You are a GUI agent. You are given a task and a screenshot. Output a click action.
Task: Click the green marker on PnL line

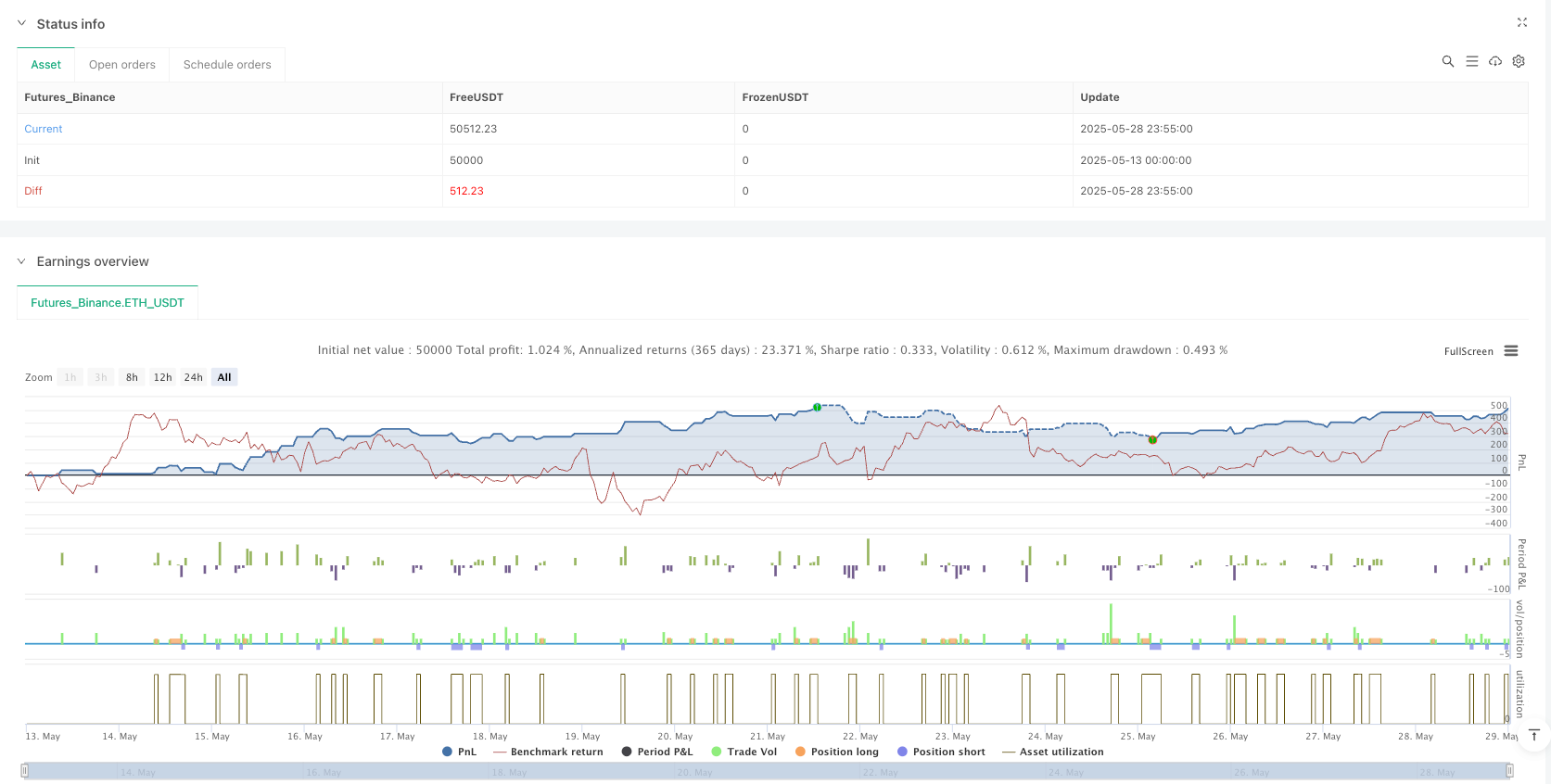(x=817, y=407)
